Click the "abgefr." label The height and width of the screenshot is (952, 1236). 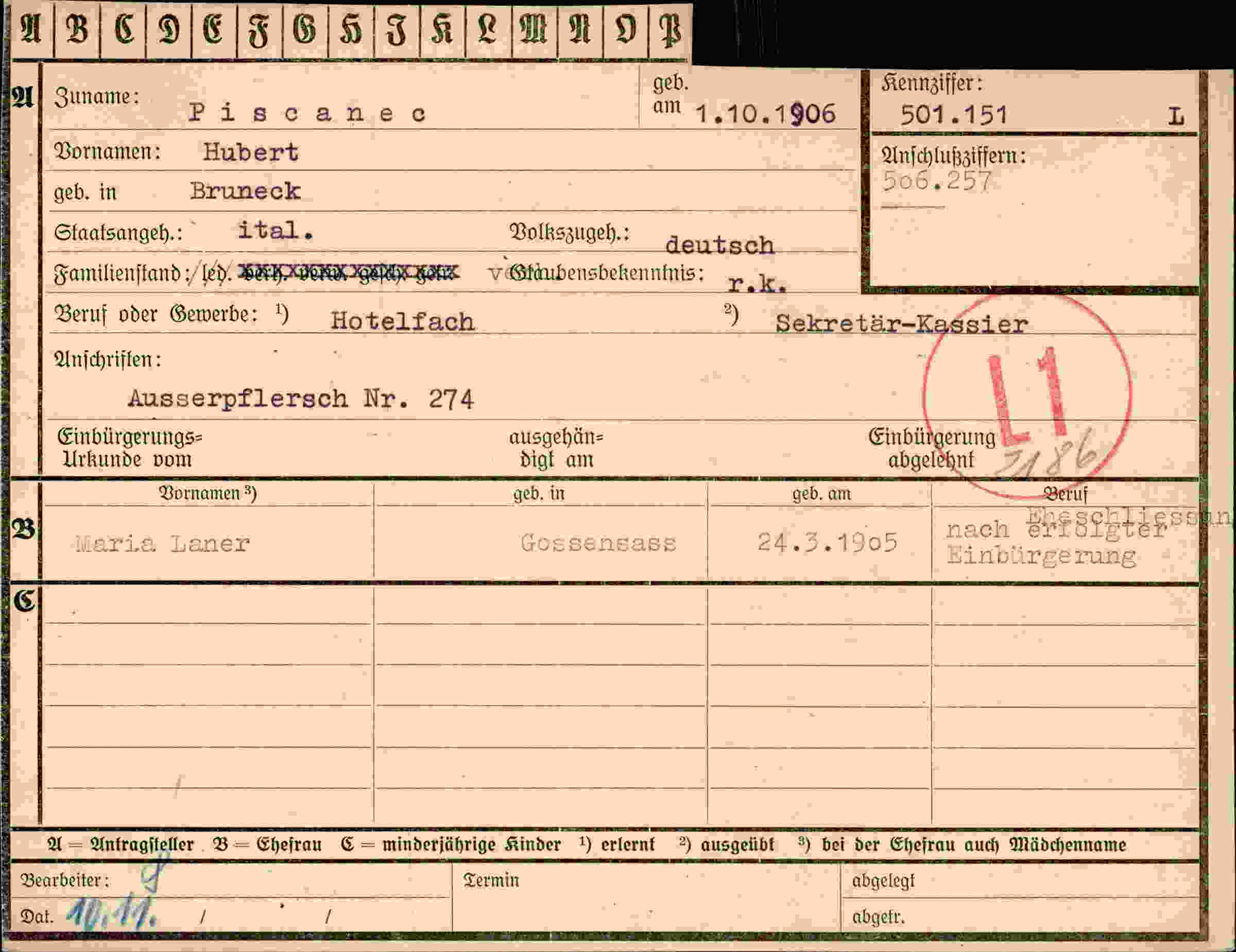point(878,917)
